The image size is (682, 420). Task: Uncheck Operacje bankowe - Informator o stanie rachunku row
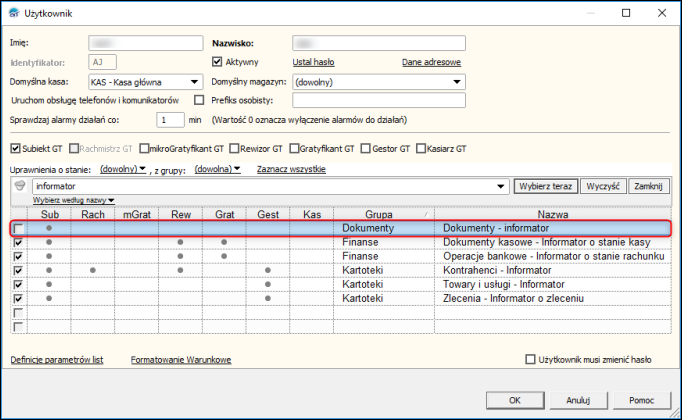18,257
